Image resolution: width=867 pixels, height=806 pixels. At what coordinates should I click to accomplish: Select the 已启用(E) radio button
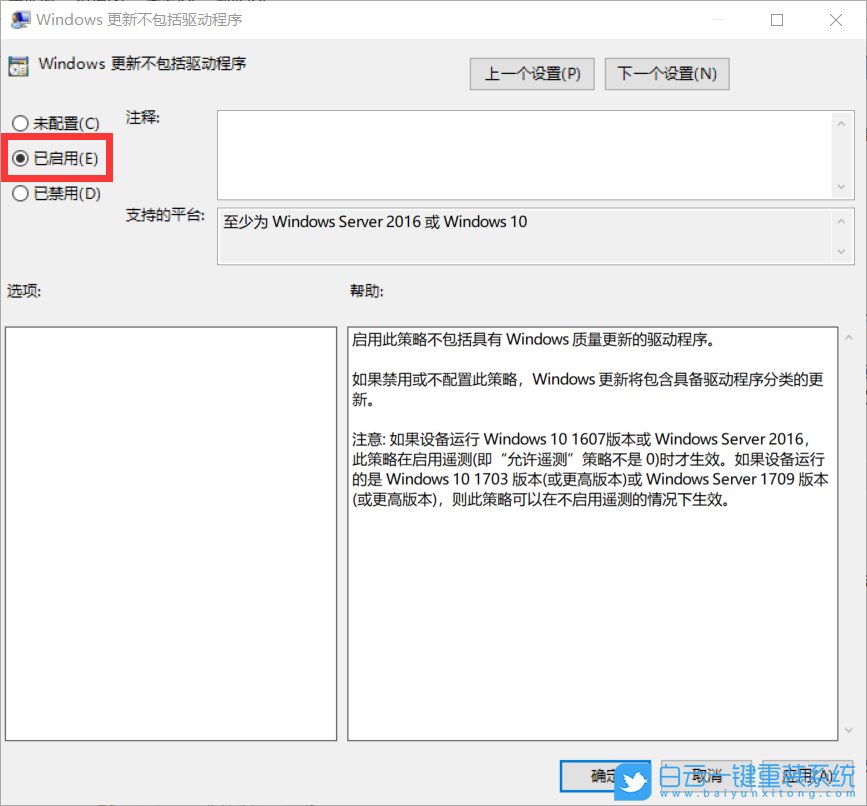click(20, 158)
